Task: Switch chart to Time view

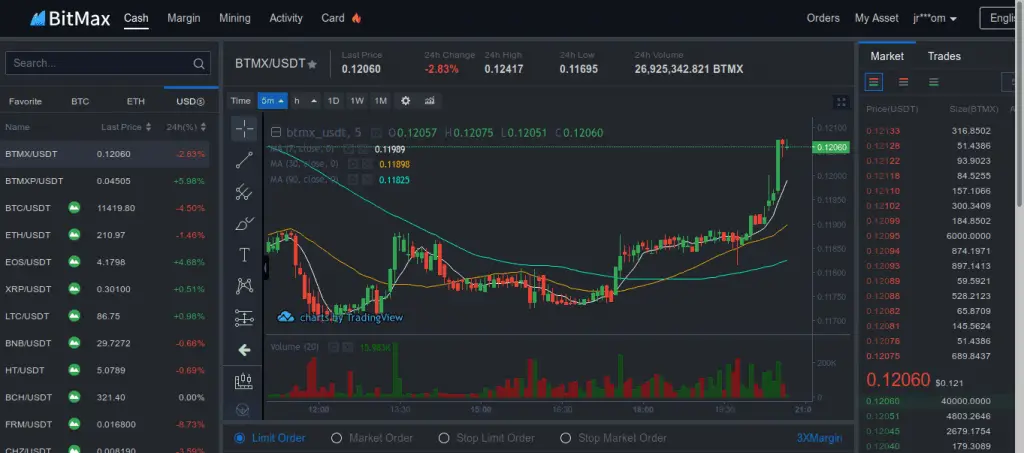Action: (x=240, y=101)
